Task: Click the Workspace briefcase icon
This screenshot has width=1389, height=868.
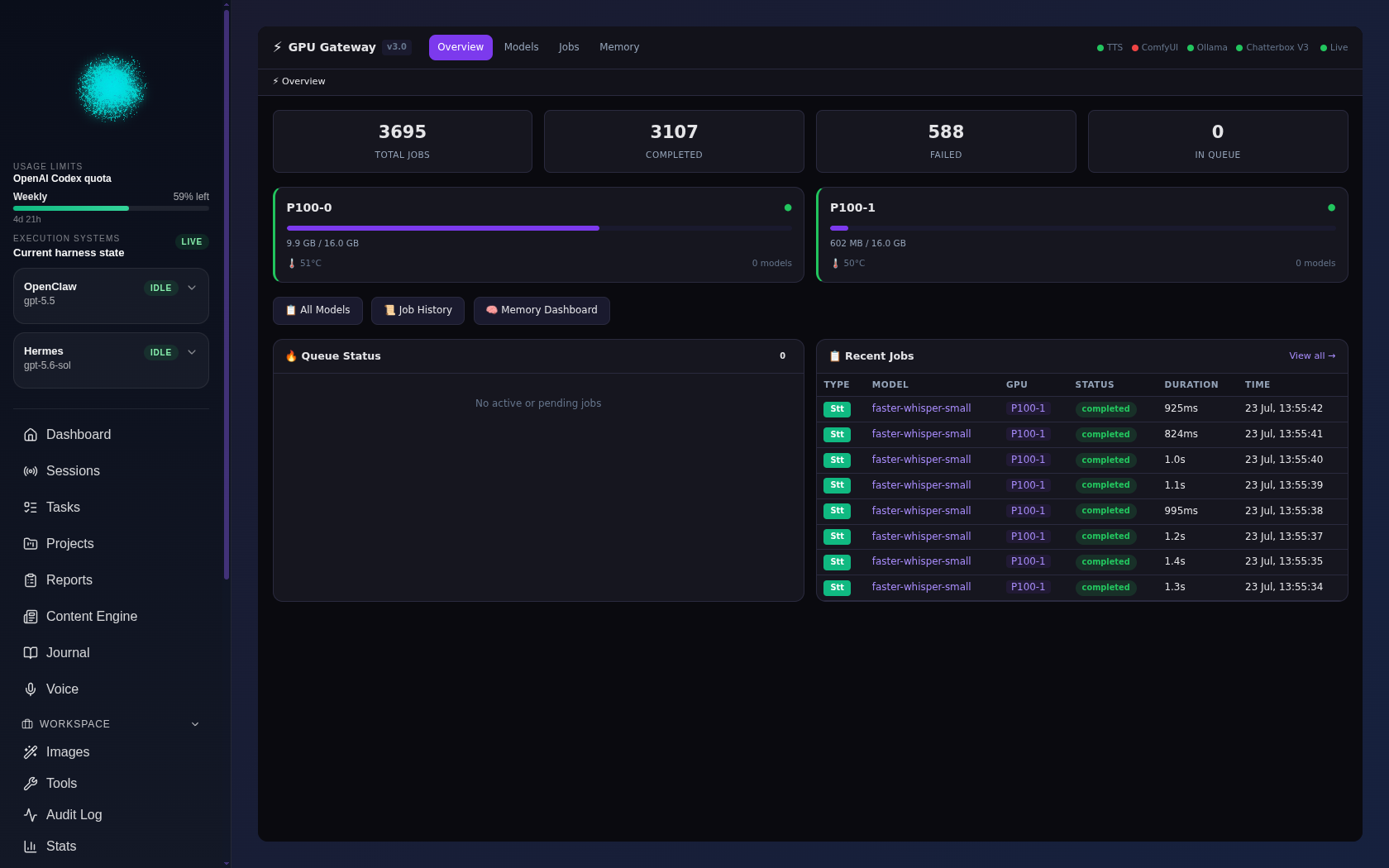Action: tap(27, 724)
